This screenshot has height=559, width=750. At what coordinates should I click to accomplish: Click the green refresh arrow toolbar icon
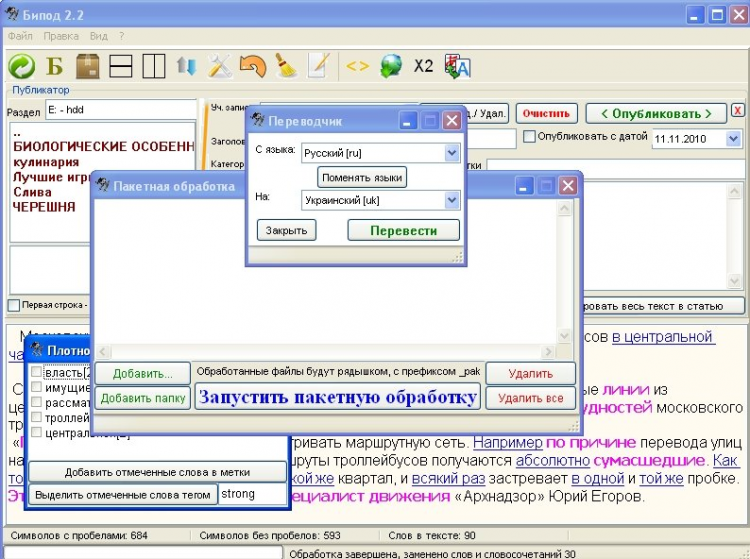pyautogui.click(x=22, y=66)
